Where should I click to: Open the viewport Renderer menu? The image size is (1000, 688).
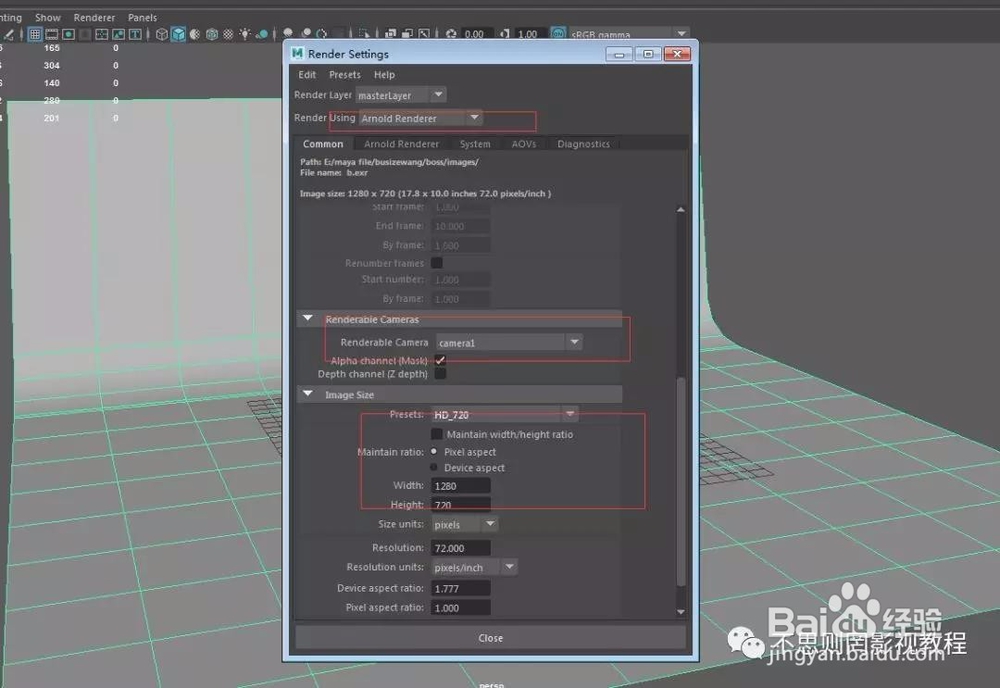94,18
